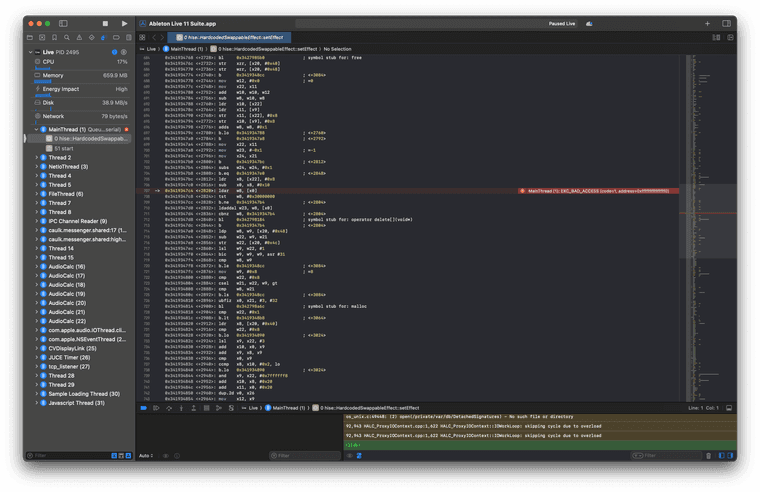
Task: Open Debug Memory Graph button
Action: tap(219, 408)
